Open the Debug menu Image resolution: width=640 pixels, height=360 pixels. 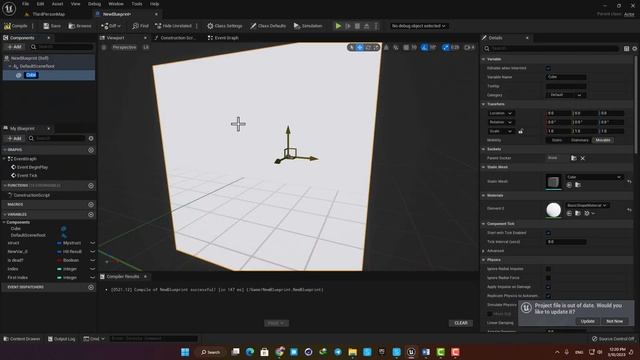pos(94,4)
